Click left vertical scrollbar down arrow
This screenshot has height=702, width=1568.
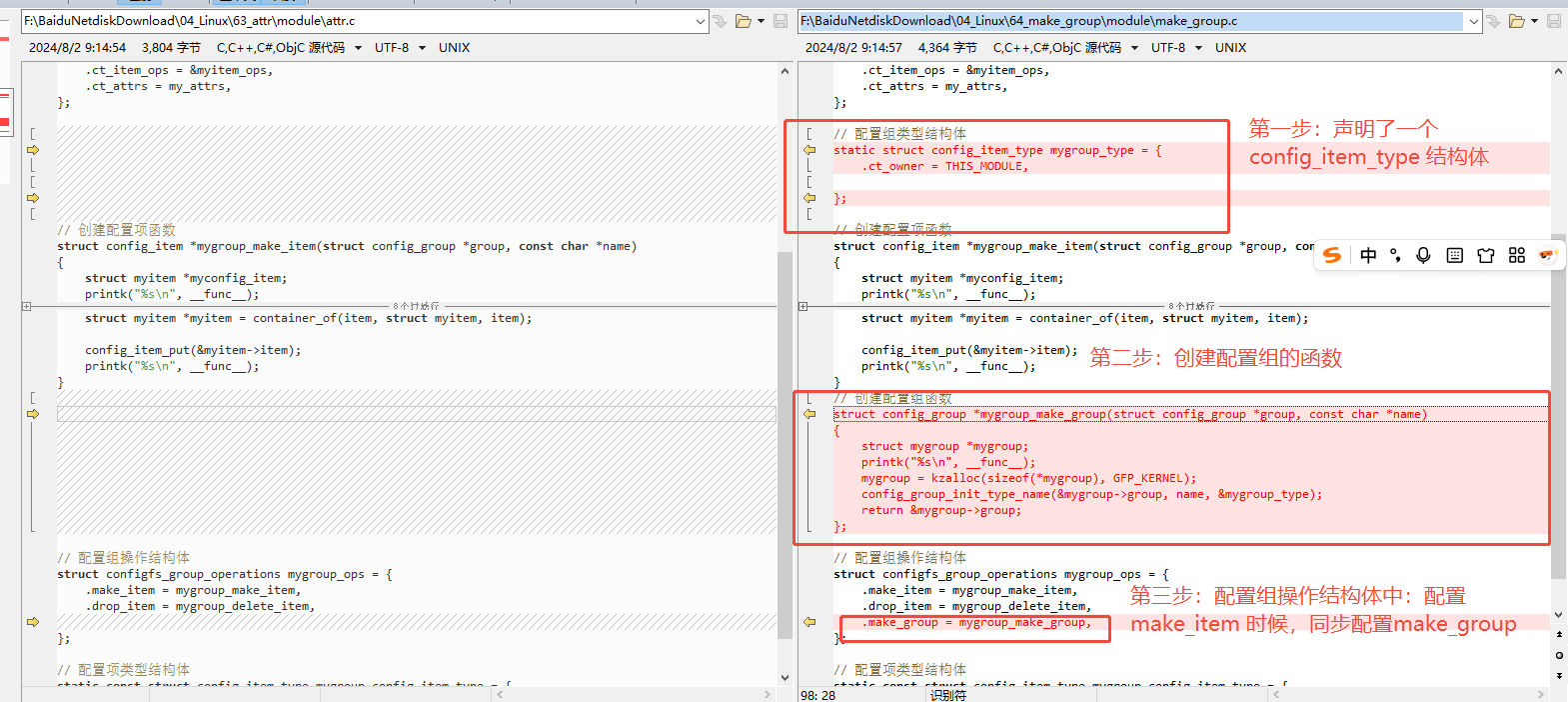pyautogui.click(x=784, y=677)
